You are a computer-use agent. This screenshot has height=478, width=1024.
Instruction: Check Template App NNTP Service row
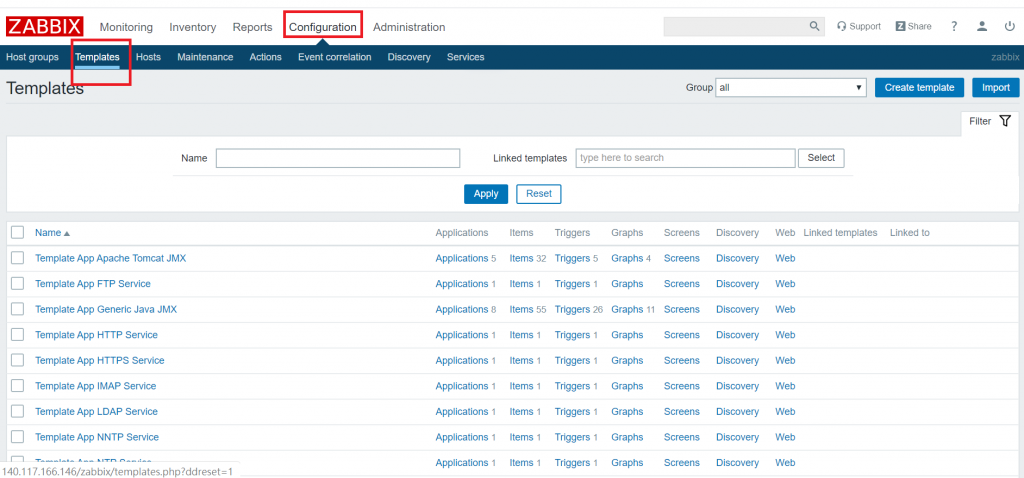click(x=18, y=436)
